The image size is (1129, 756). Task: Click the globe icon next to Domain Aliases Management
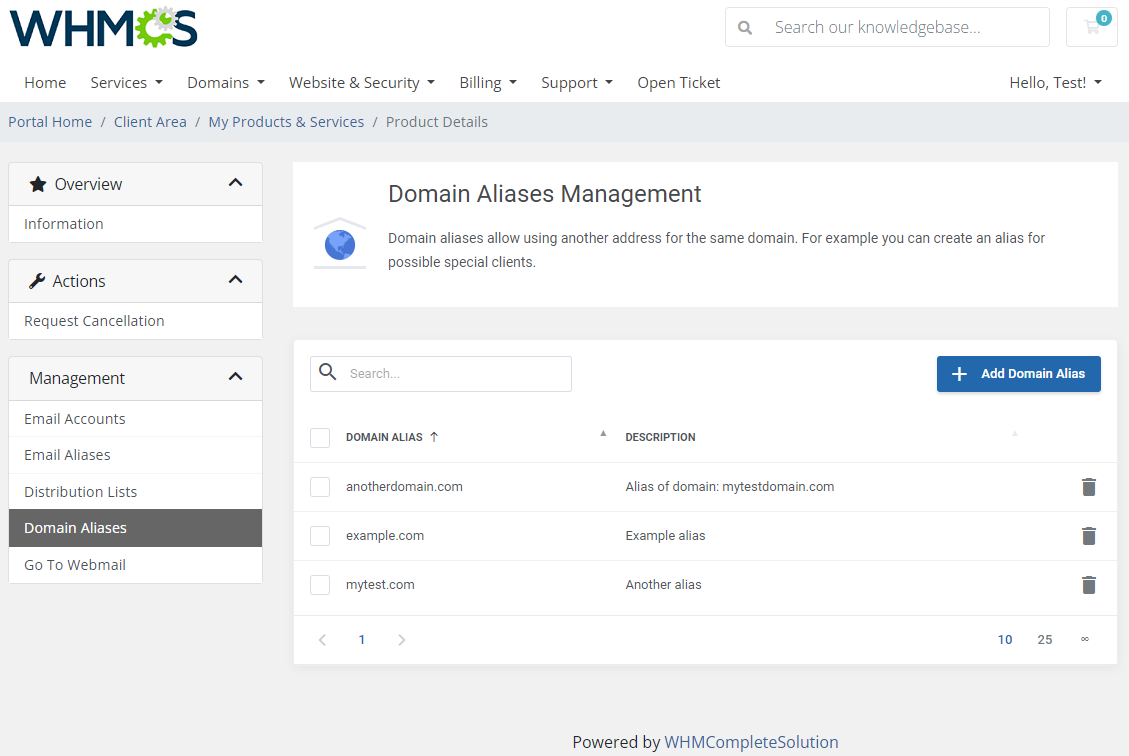tap(340, 242)
